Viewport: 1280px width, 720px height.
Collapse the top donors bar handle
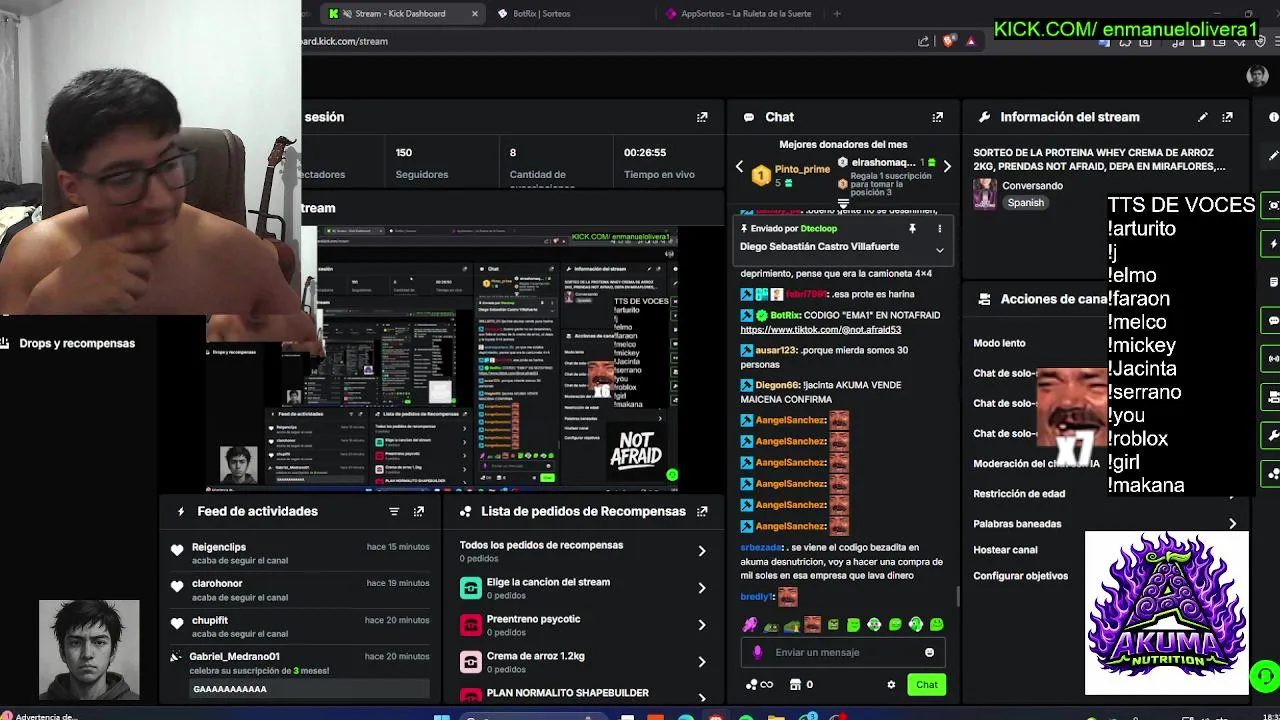pyautogui.click(x=843, y=204)
